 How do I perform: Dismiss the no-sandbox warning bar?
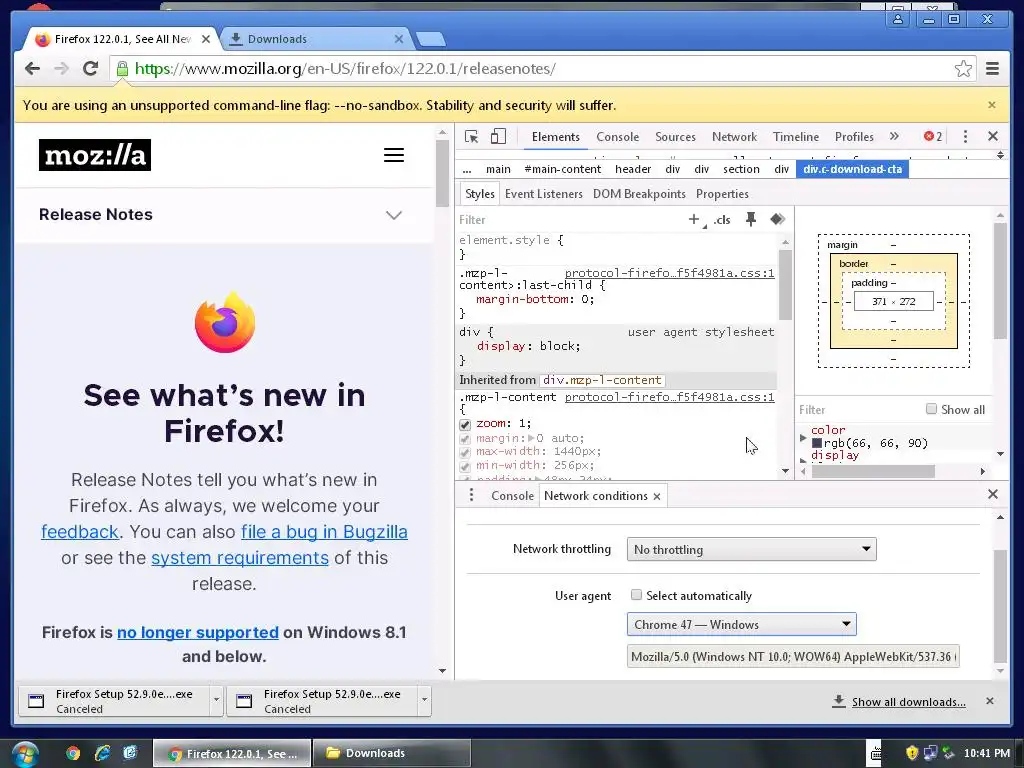click(992, 105)
